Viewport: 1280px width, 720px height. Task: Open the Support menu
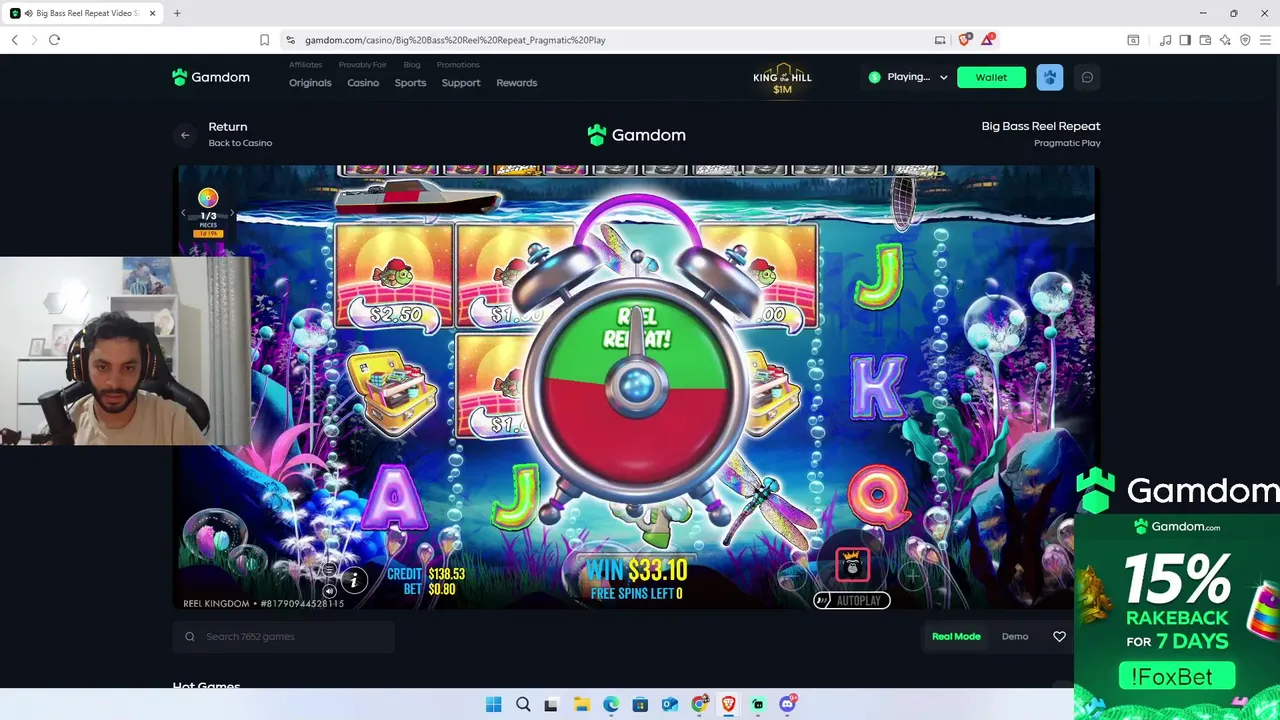click(461, 83)
